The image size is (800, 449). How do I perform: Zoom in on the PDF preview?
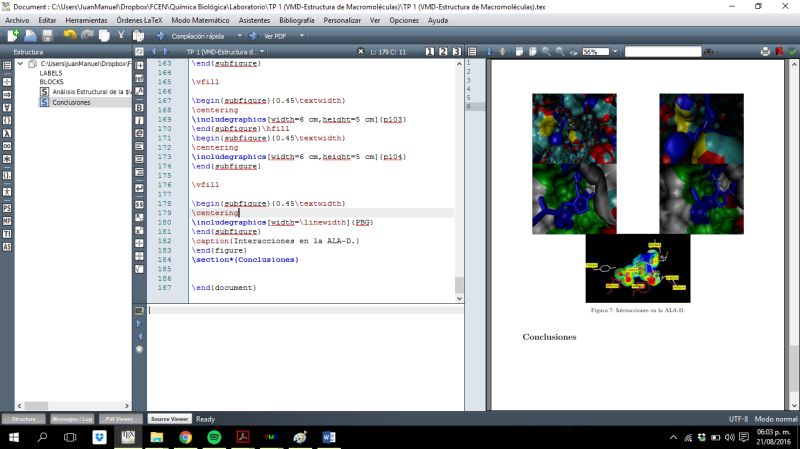tap(546, 52)
